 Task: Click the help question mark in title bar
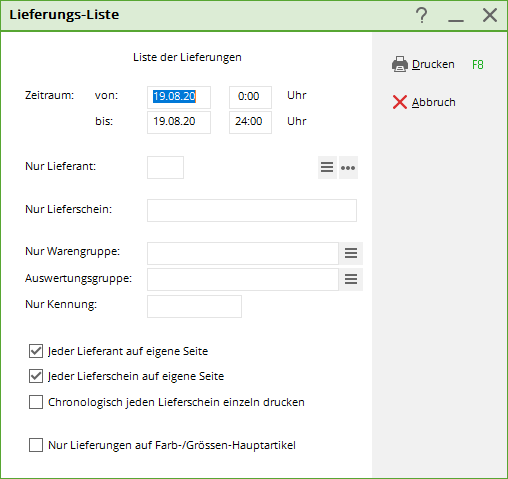pyautogui.click(x=422, y=15)
